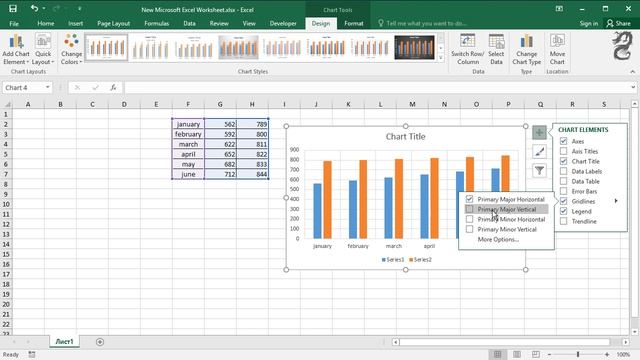The image size is (640, 360).
Task: Enable the Axis Titles checkbox
Action: (x=563, y=151)
